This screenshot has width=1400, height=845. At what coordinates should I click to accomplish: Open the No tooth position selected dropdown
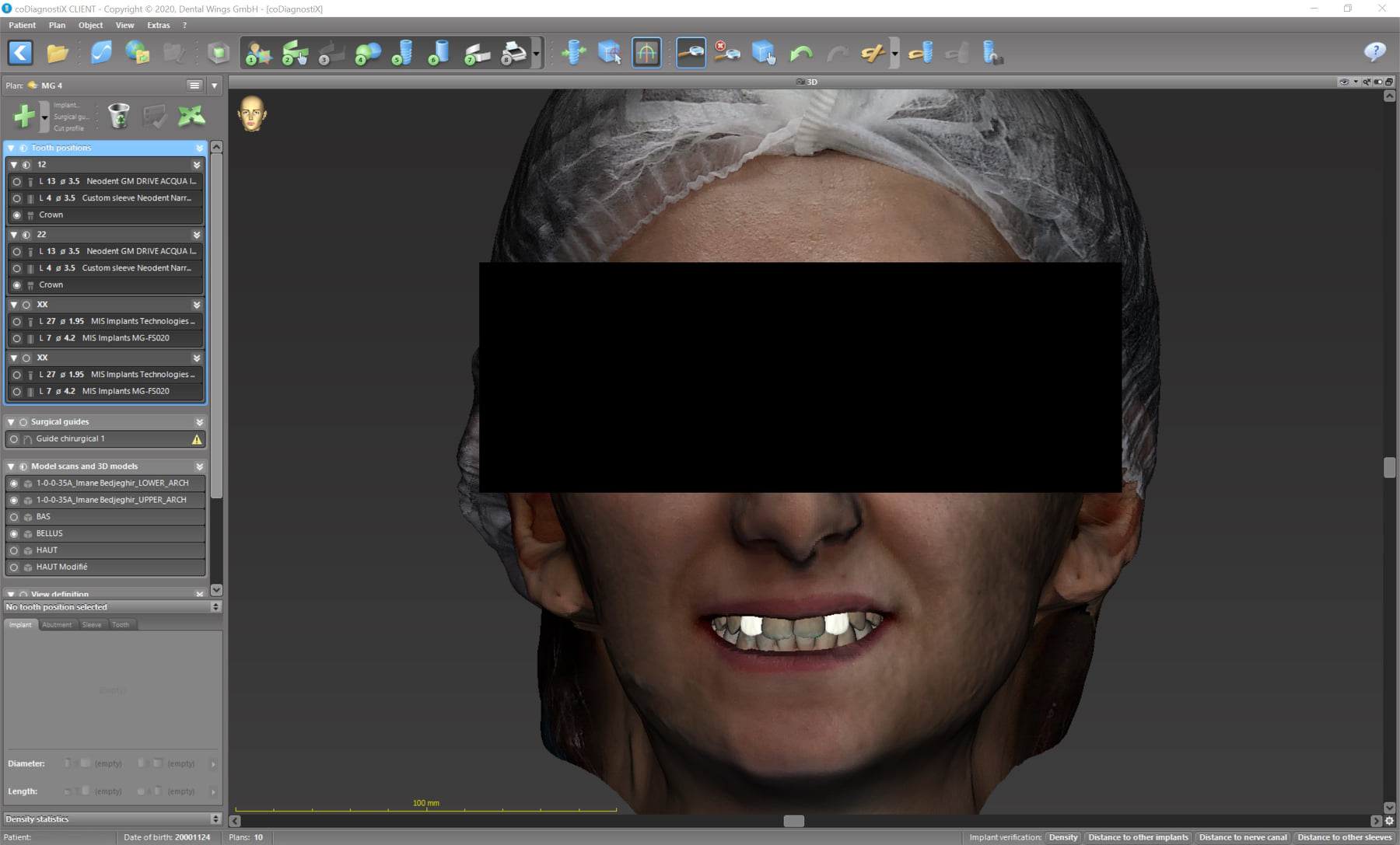(x=113, y=607)
